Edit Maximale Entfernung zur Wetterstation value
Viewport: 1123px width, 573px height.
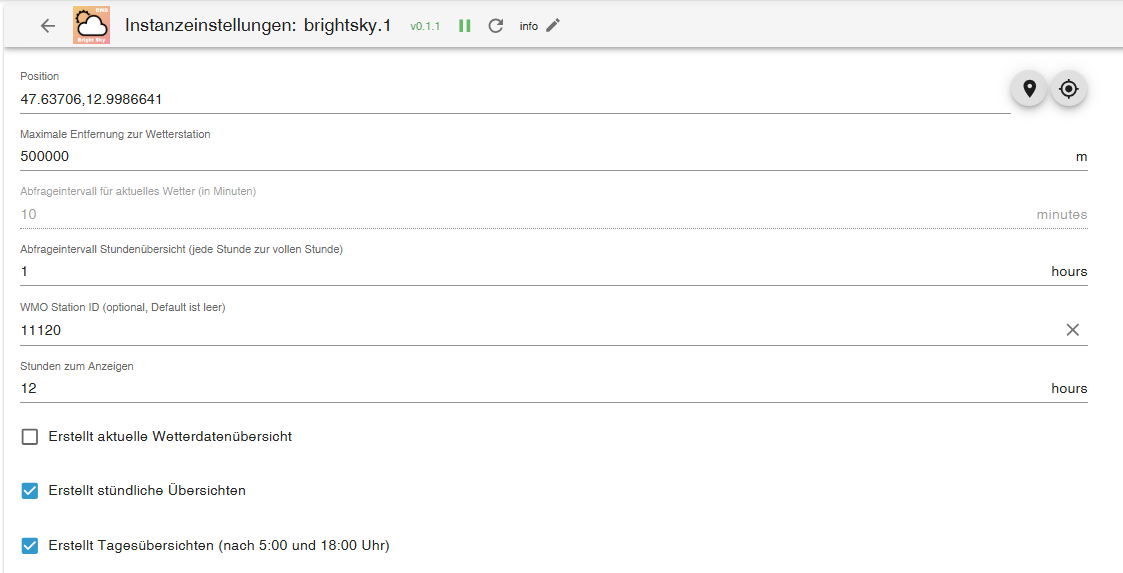(500, 157)
